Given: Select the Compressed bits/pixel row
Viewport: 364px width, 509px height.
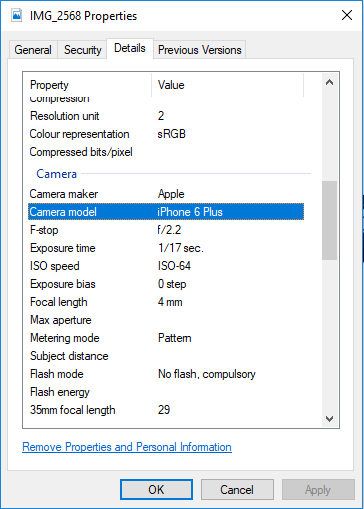Looking at the screenshot, I should pyautogui.click(x=166, y=152).
